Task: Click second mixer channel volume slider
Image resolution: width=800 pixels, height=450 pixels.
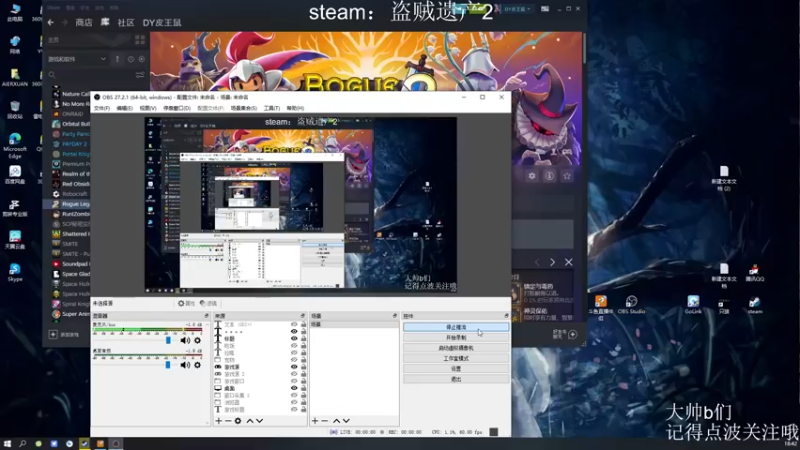Action: pyautogui.click(x=168, y=365)
